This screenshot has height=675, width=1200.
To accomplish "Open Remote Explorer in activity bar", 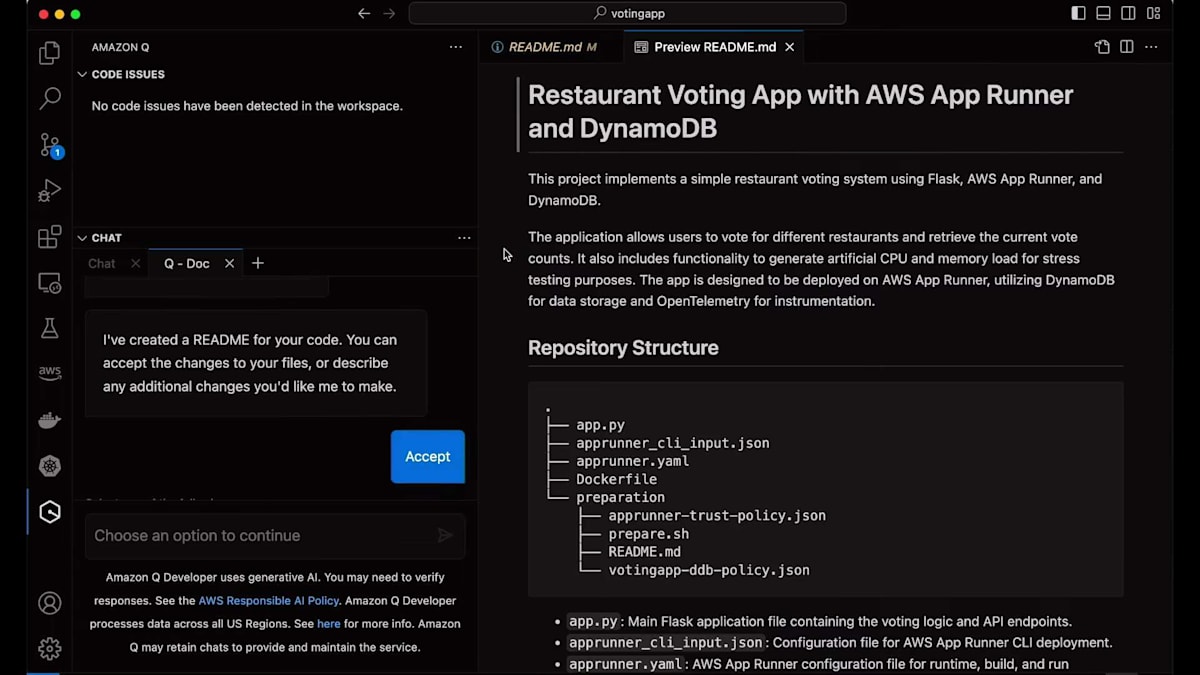I will click(49, 283).
